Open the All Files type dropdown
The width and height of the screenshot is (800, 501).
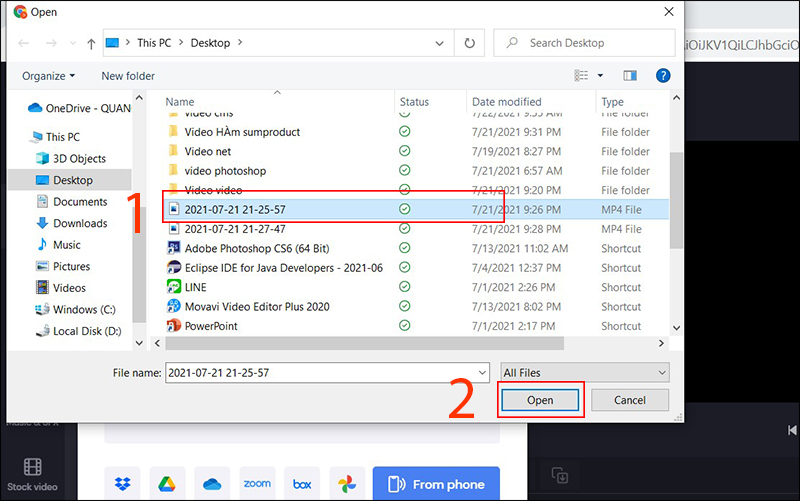585,373
